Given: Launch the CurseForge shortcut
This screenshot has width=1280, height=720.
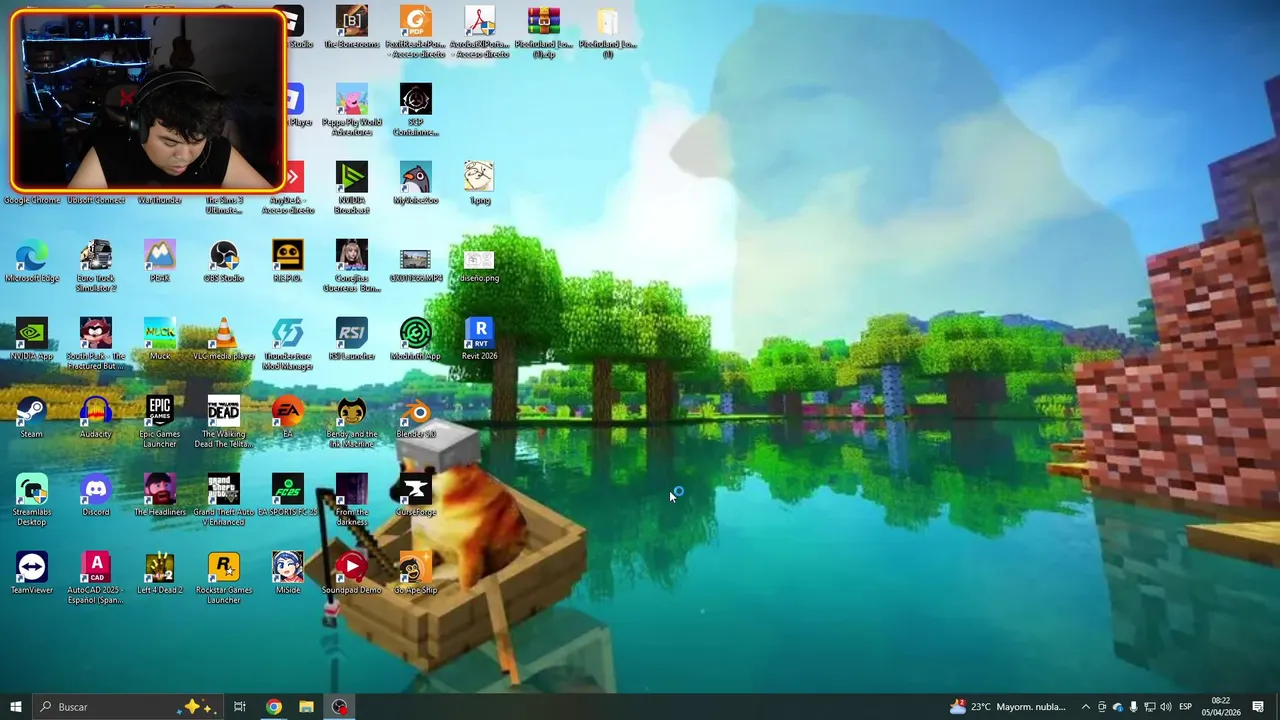Looking at the screenshot, I should pyautogui.click(x=416, y=495).
